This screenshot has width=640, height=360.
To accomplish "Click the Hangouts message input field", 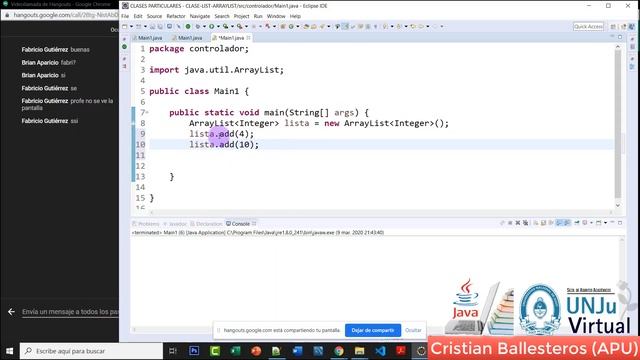I will pyautogui.click(x=70, y=312).
